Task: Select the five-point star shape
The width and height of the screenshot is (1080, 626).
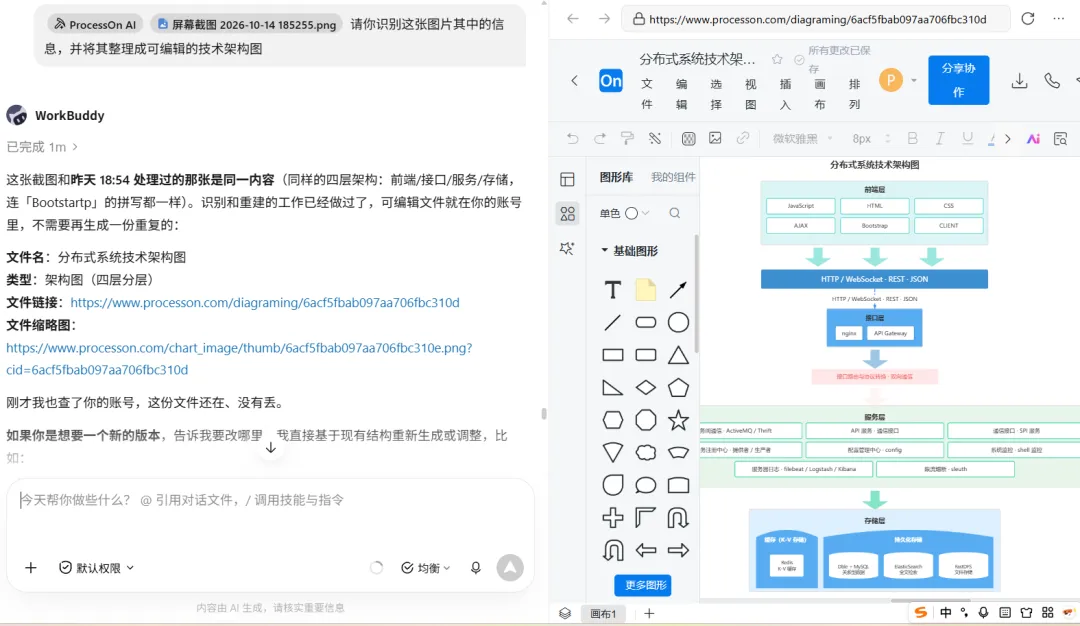Action: [x=678, y=420]
